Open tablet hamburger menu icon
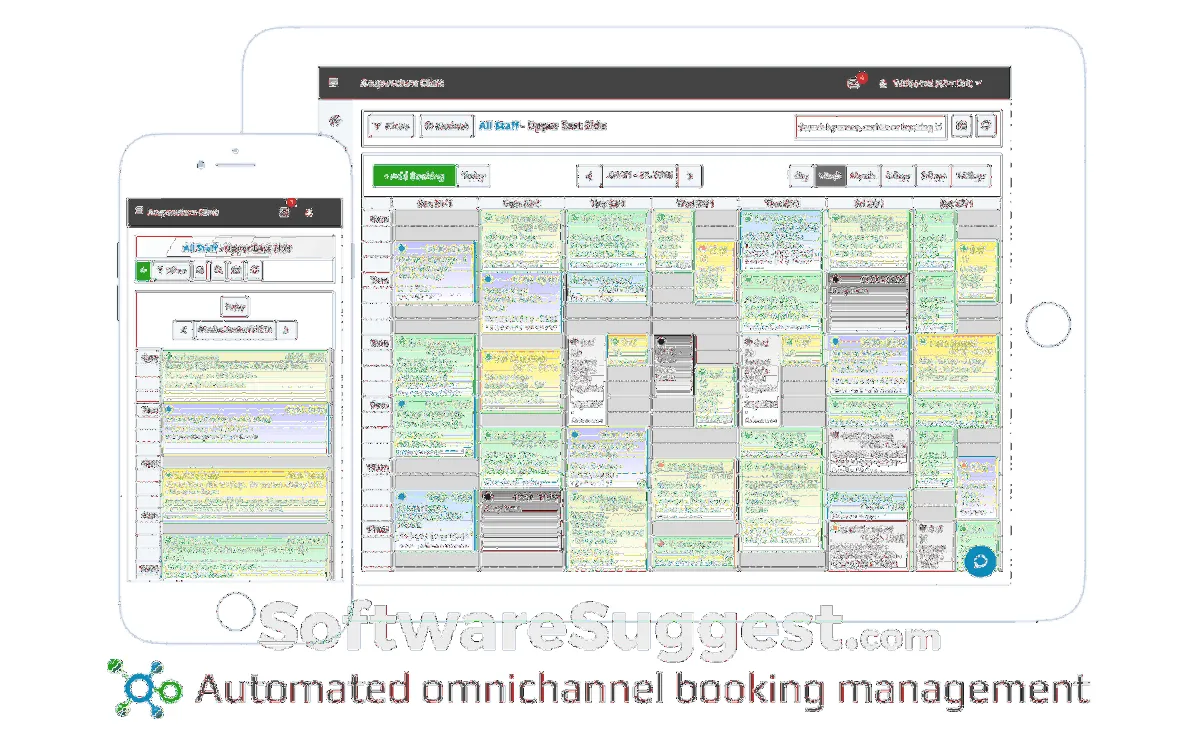 click(x=333, y=83)
